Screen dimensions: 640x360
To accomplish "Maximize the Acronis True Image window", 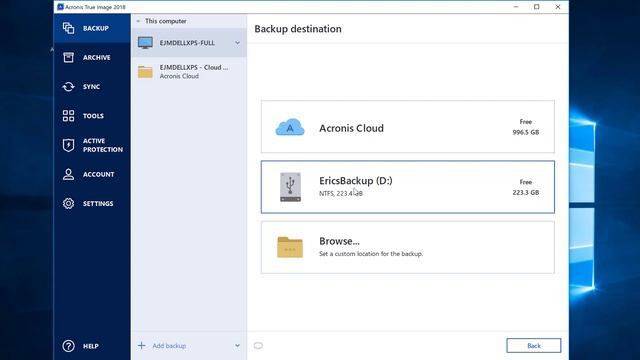I will pyautogui.click(x=537, y=7).
